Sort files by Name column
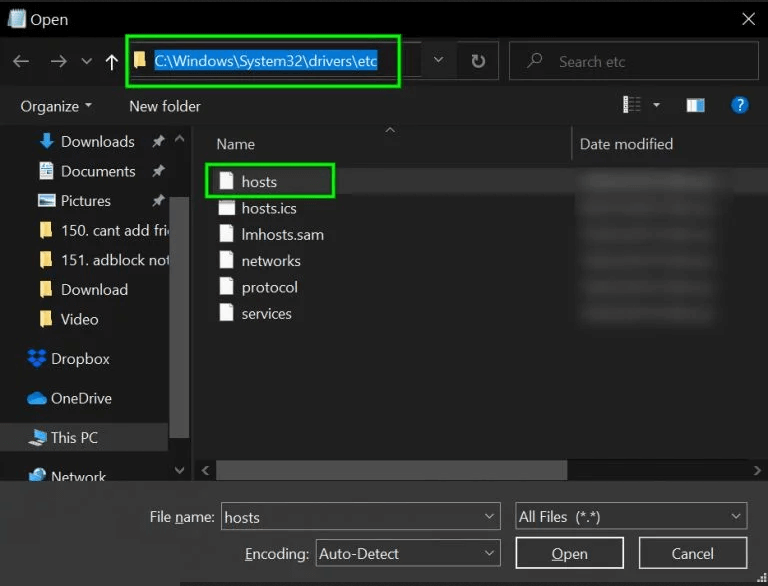The image size is (768, 586). [x=236, y=144]
